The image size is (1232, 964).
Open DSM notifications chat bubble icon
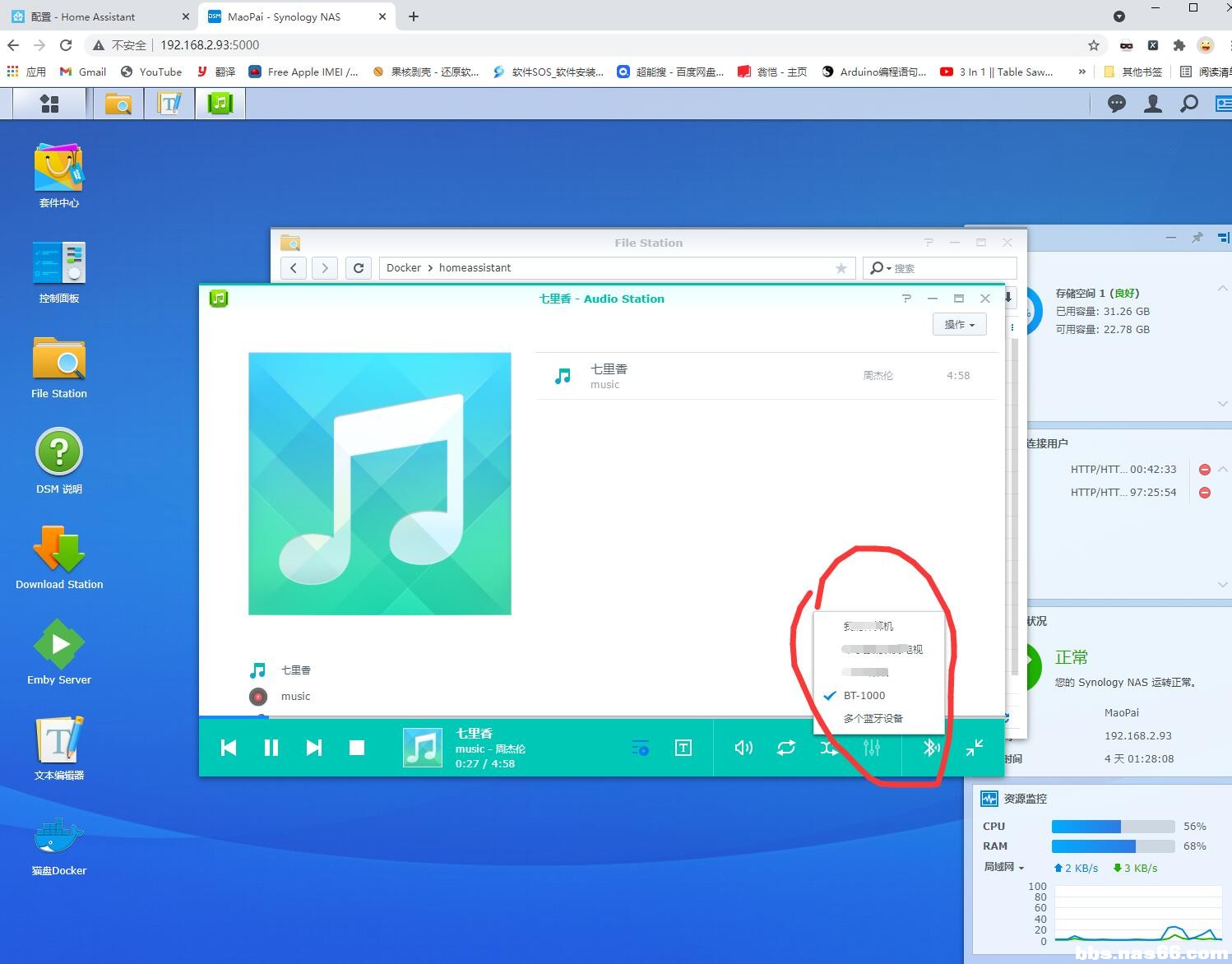click(1116, 104)
